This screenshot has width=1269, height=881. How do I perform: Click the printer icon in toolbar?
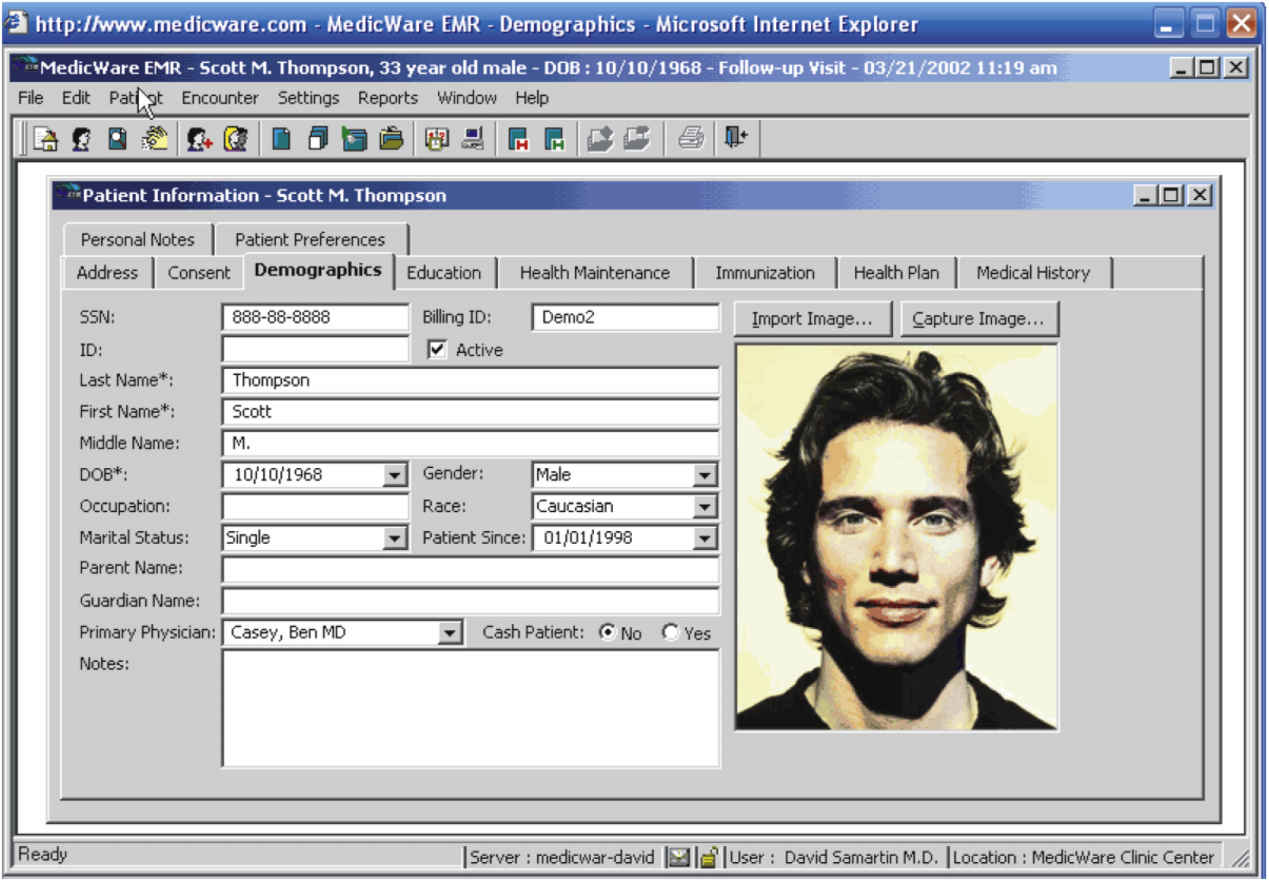tap(691, 139)
